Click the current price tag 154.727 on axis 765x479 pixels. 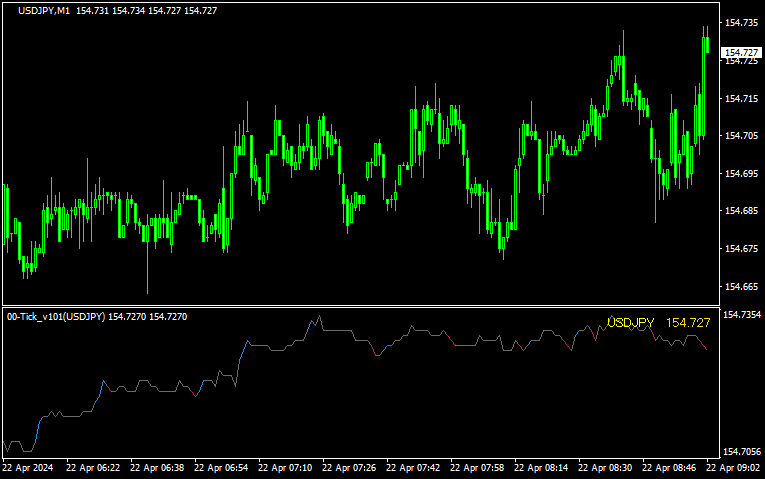tap(741, 51)
